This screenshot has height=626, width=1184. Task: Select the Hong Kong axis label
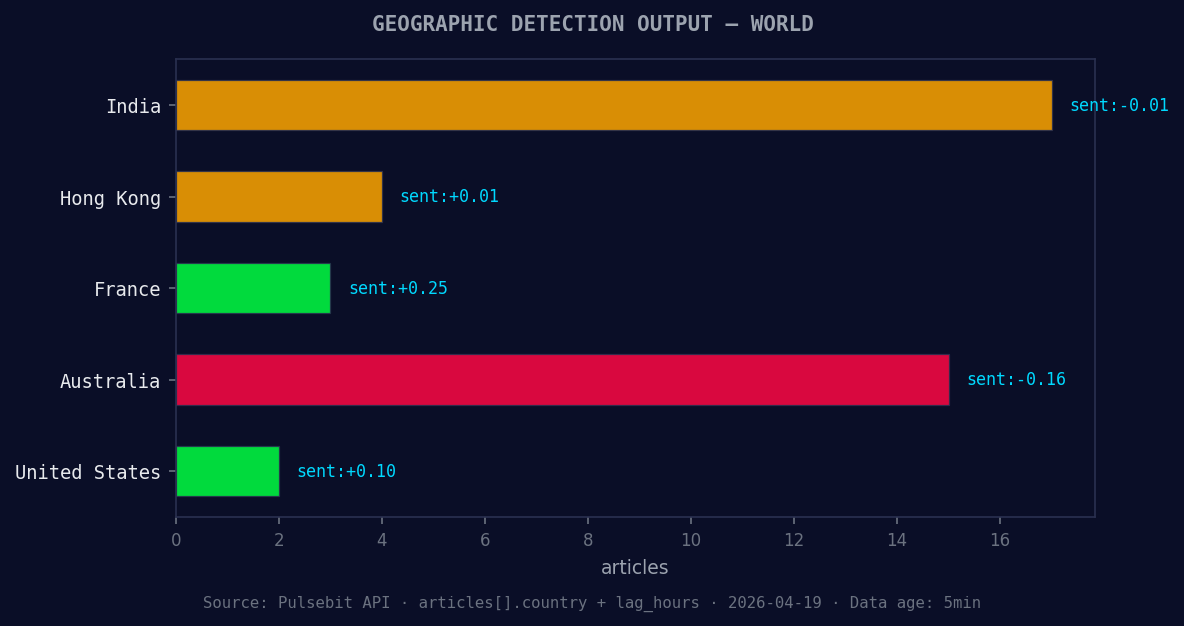coord(110,198)
